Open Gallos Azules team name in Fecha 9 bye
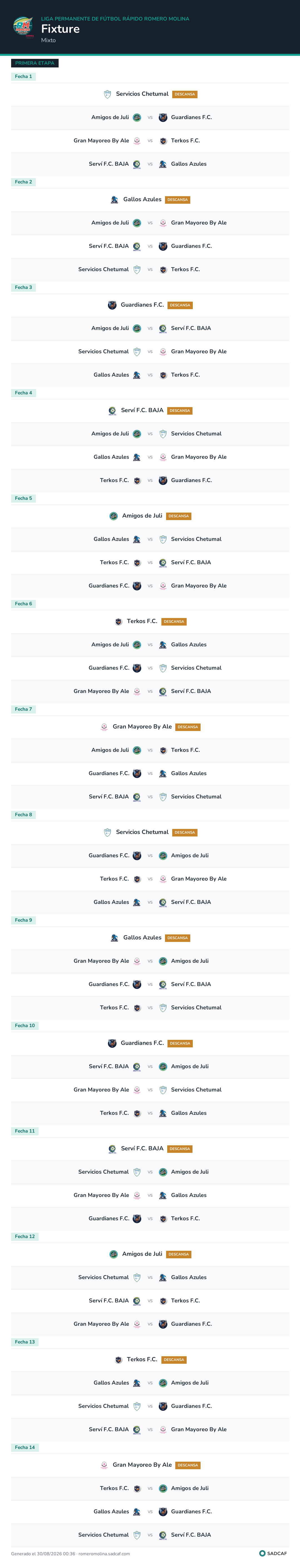This screenshot has height=1568, width=300. tap(142, 937)
